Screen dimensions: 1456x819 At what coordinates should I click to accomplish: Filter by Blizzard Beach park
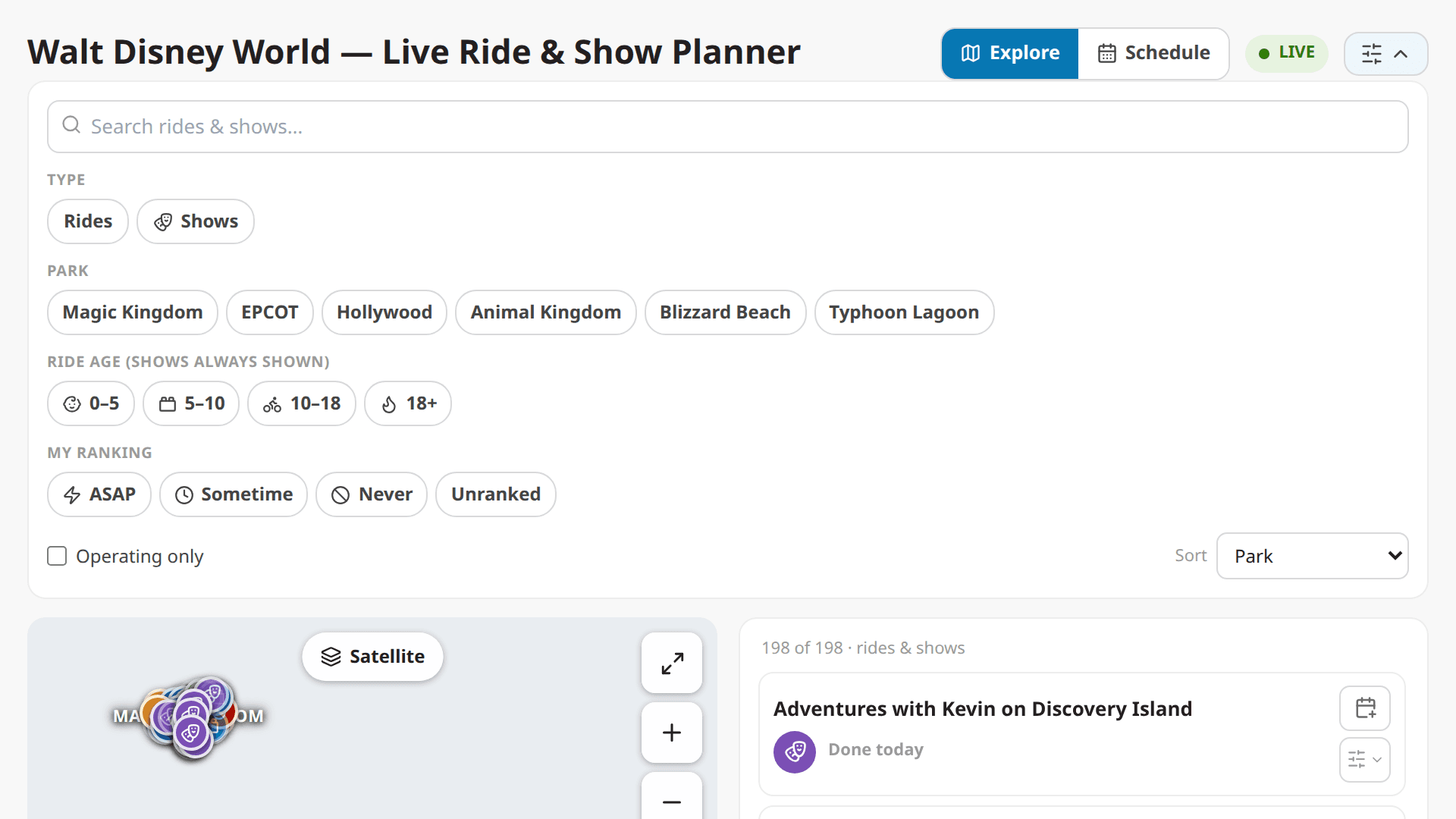(725, 312)
